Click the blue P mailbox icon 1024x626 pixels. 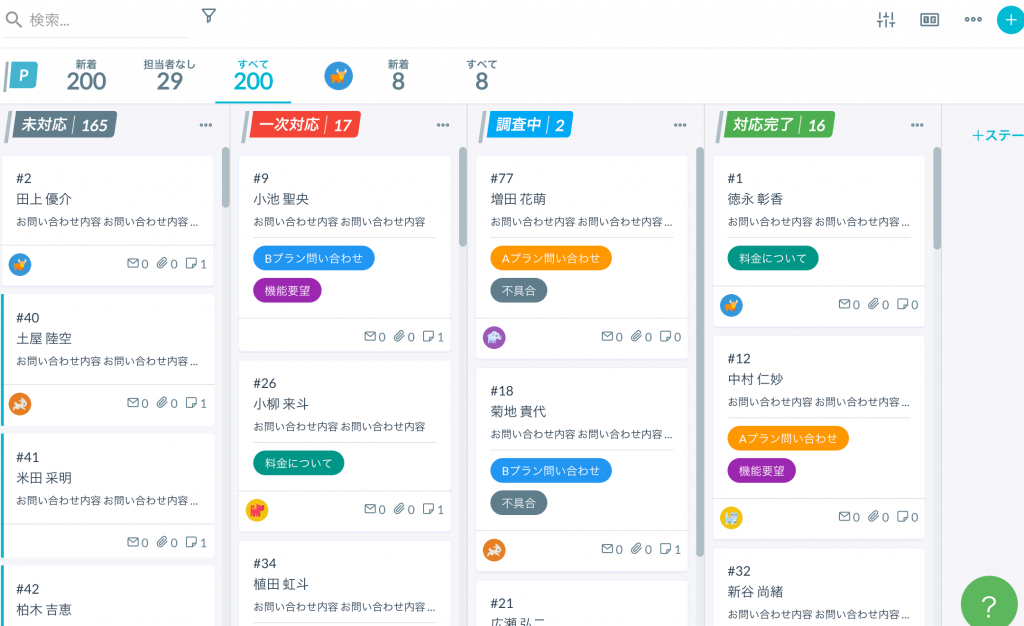pyautogui.click(x=22, y=75)
